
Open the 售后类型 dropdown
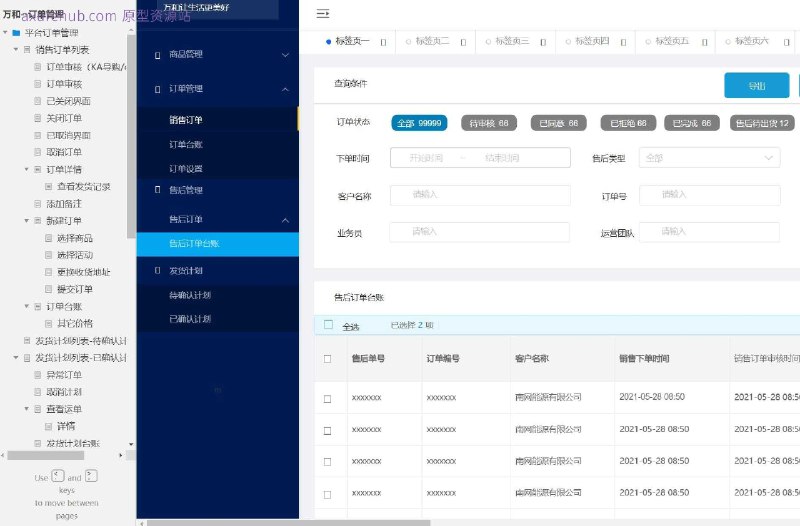709,158
